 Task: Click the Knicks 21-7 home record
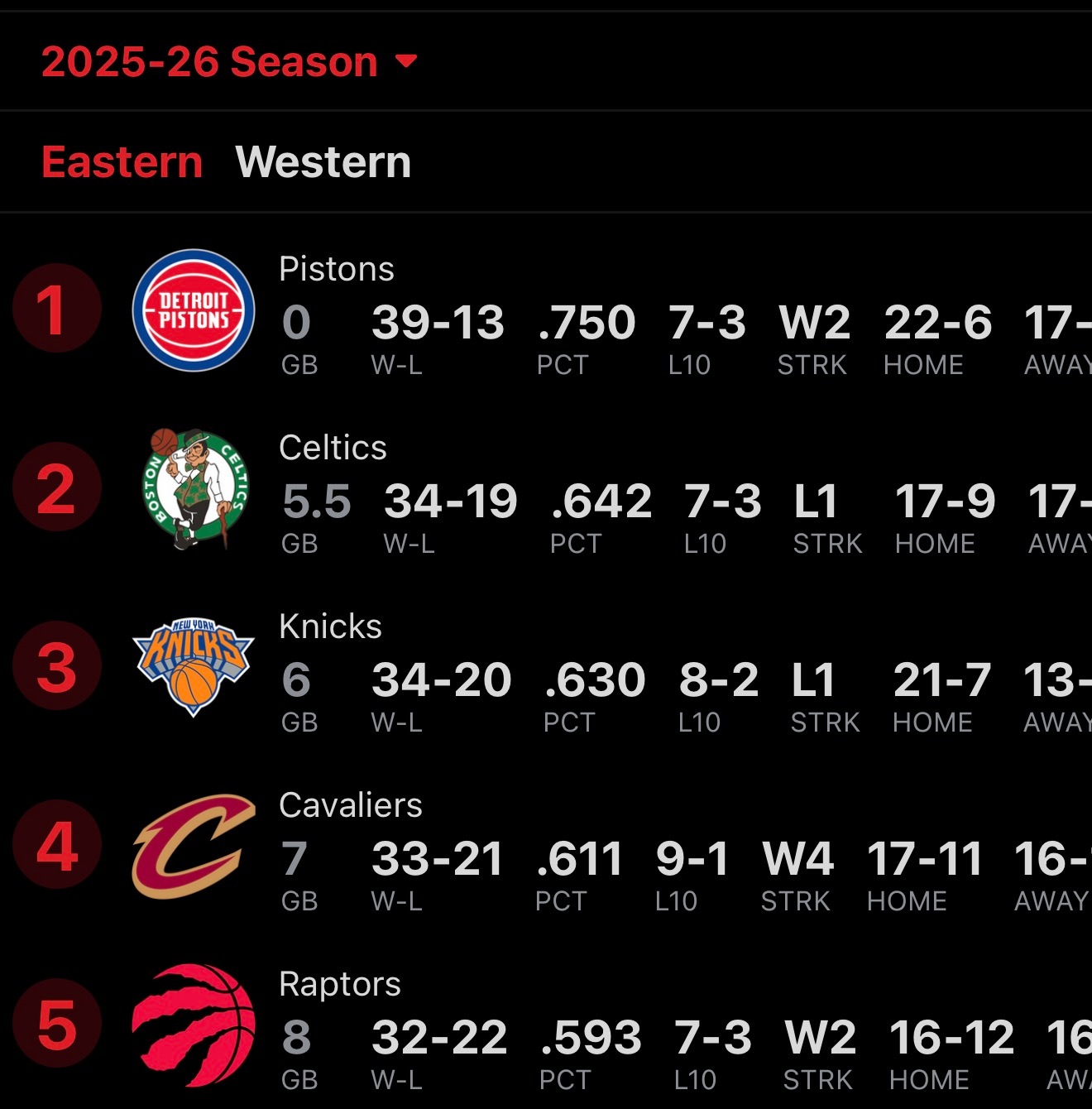[x=941, y=680]
